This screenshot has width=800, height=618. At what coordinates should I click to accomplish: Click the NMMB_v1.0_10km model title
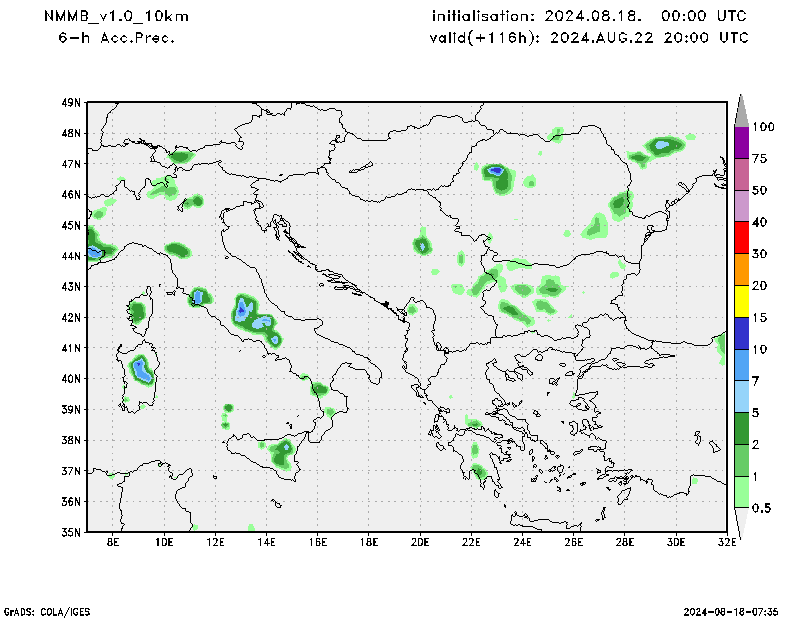[116, 17]
